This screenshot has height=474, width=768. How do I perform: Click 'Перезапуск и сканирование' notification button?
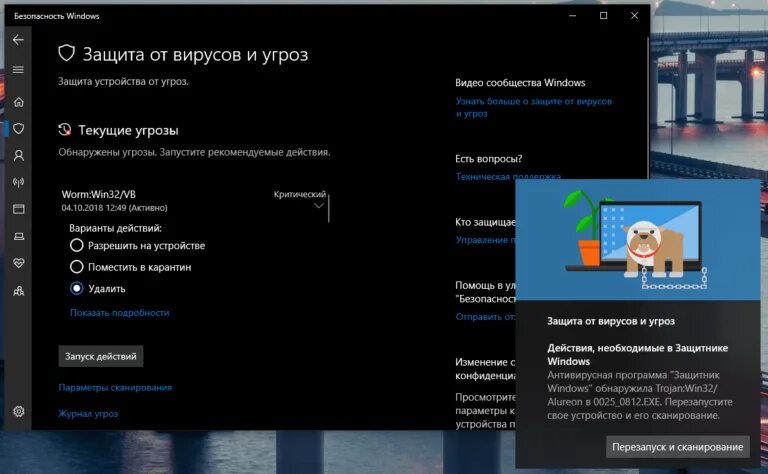(678, 447)
